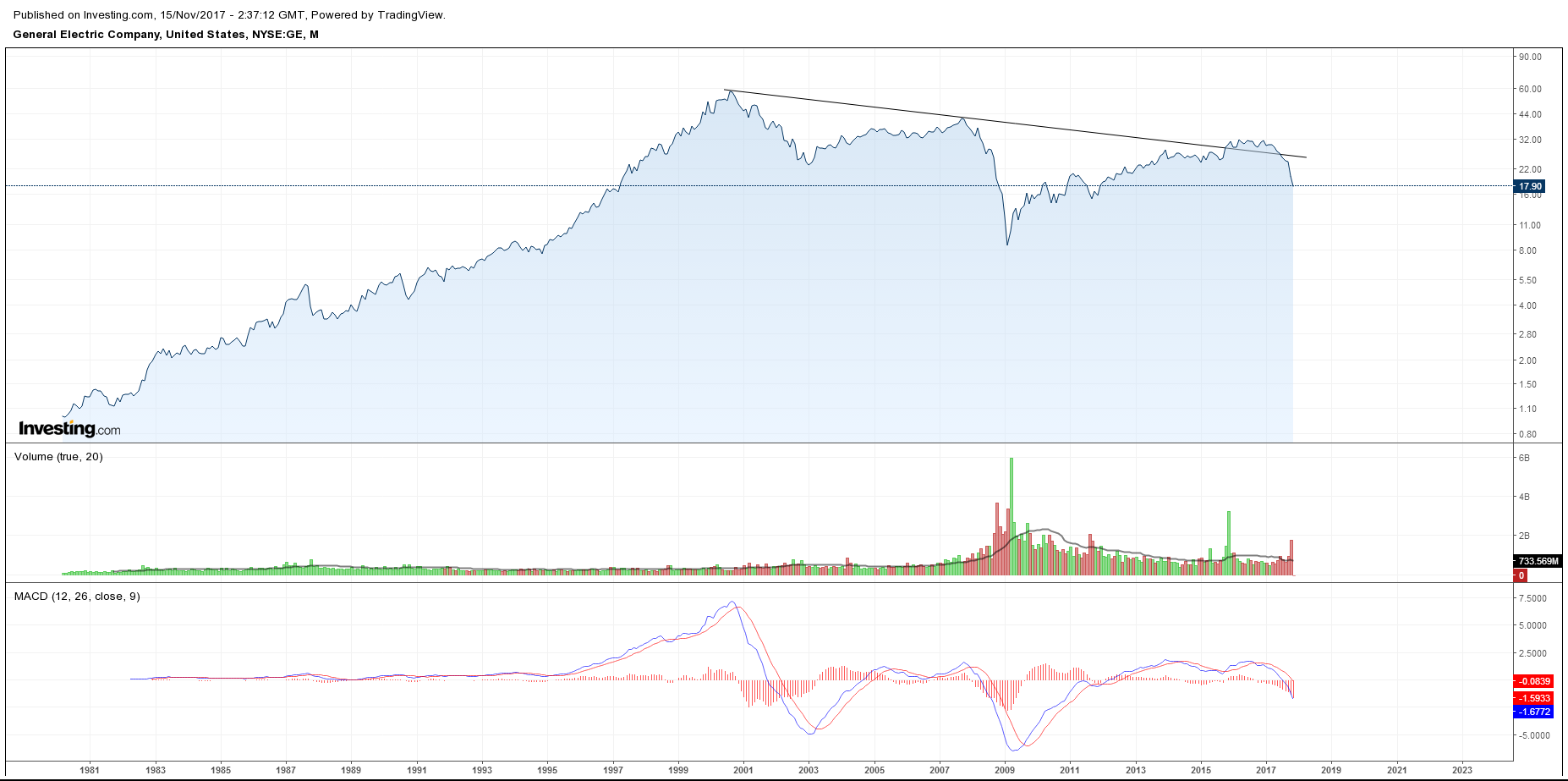The image size is (1568, 781).
Task: Click the MACD (12, 26, close, 9) label
Action: click(77, 597)
